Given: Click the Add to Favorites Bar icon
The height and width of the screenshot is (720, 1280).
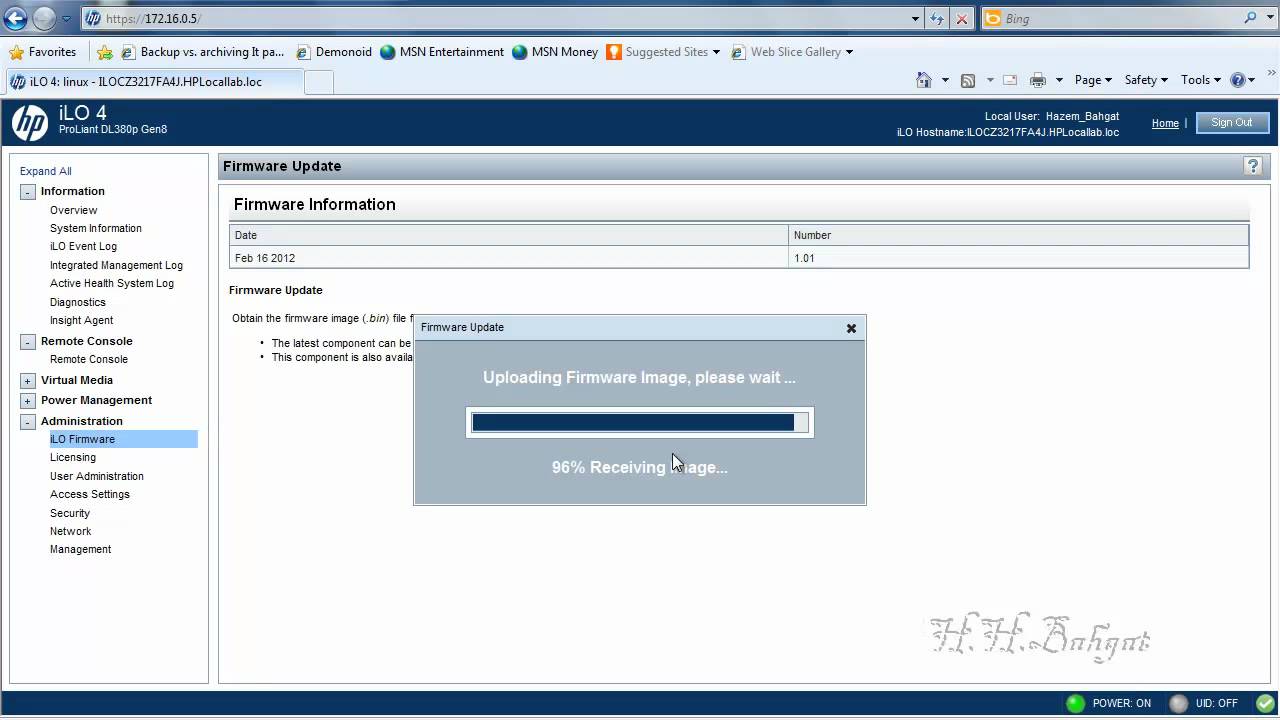Looking at the screenshot, I should pos(105,52).
